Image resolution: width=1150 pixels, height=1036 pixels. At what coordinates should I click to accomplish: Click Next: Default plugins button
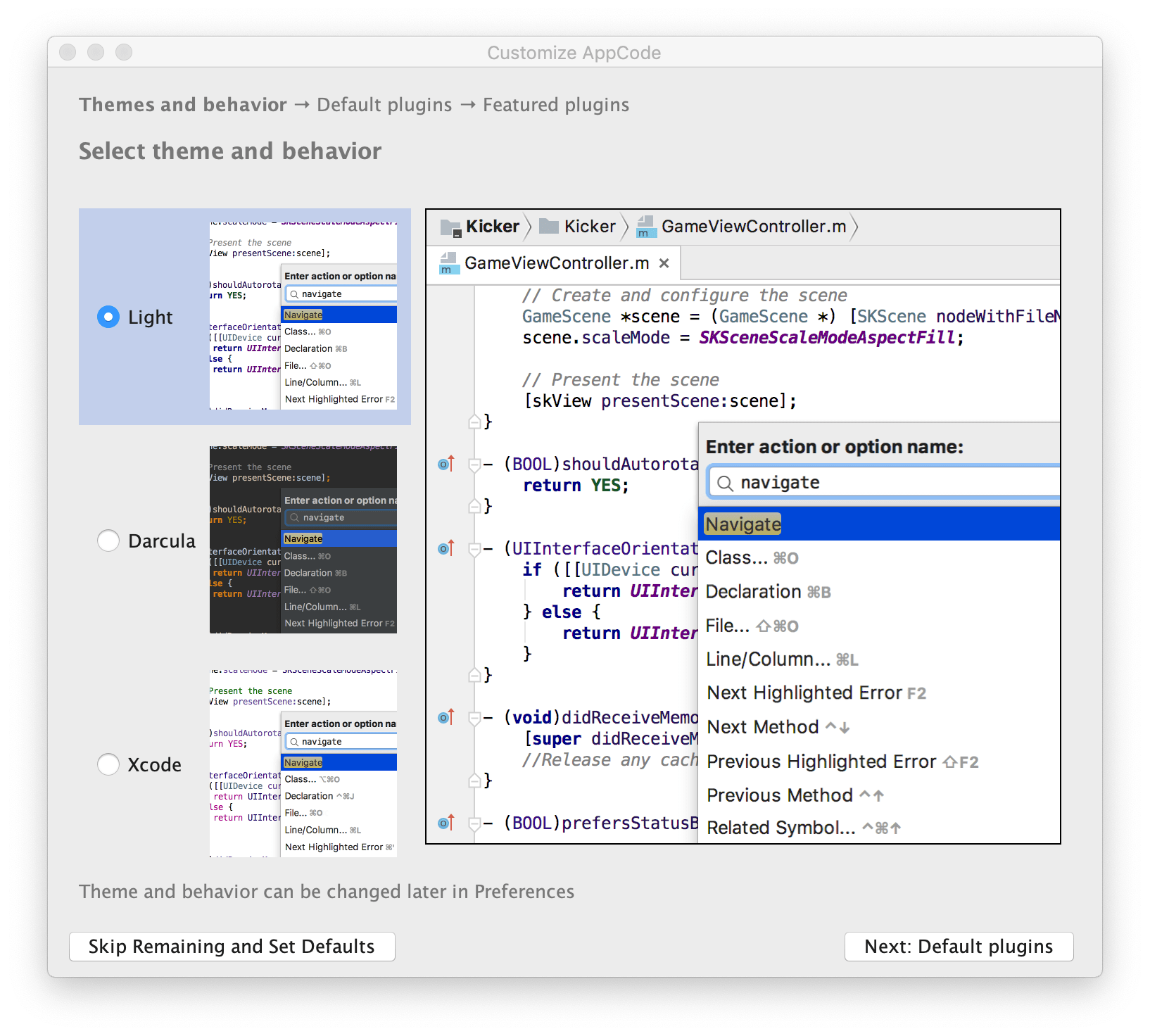959,947
